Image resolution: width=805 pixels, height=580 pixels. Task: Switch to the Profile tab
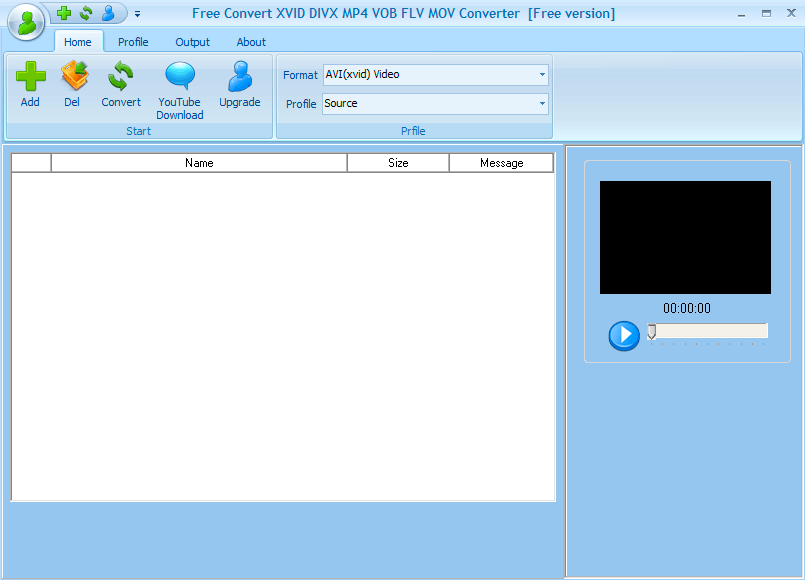pyautogui.click(x=133, y=42)
